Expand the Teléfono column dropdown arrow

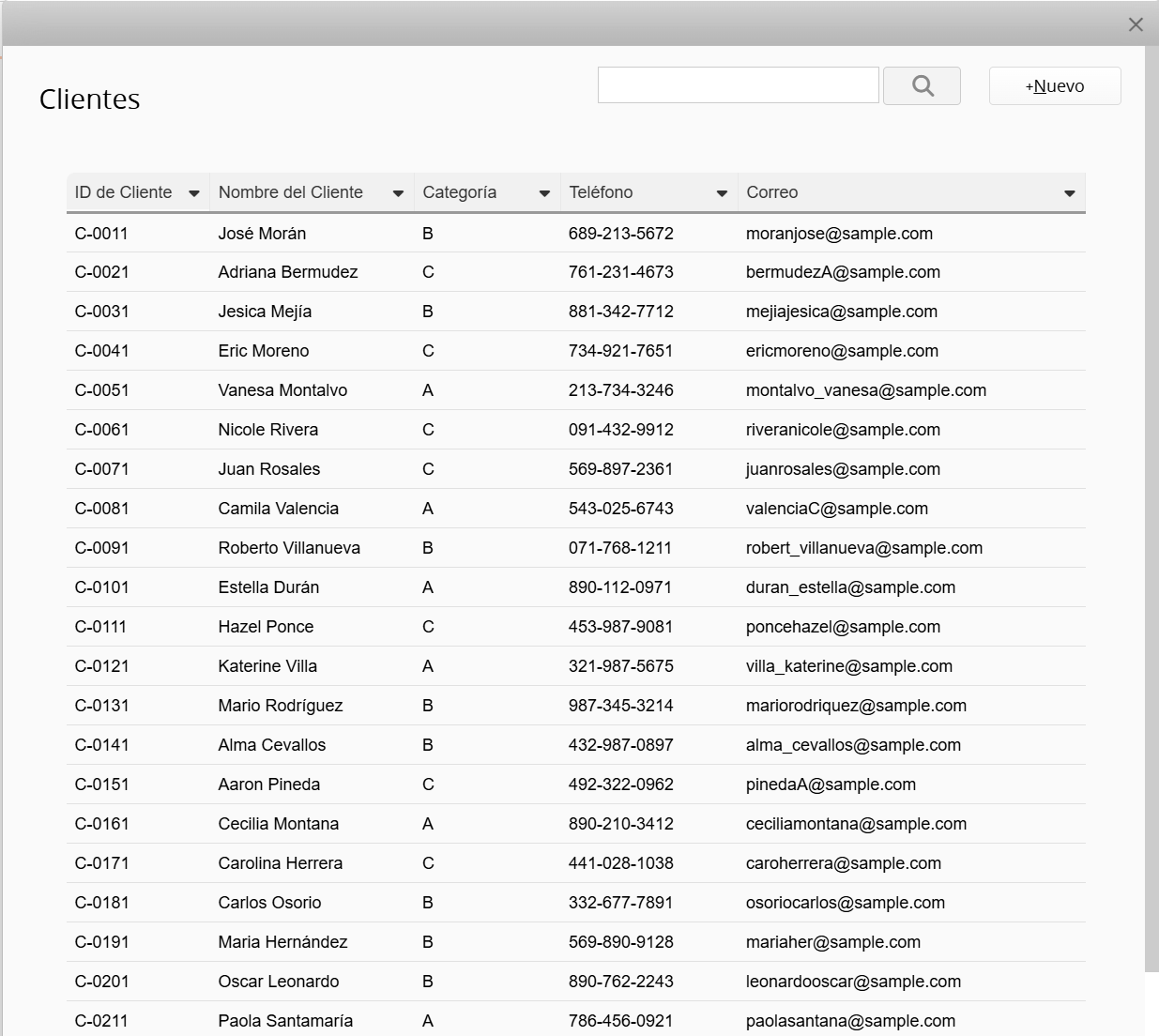(x=722, y=193)
